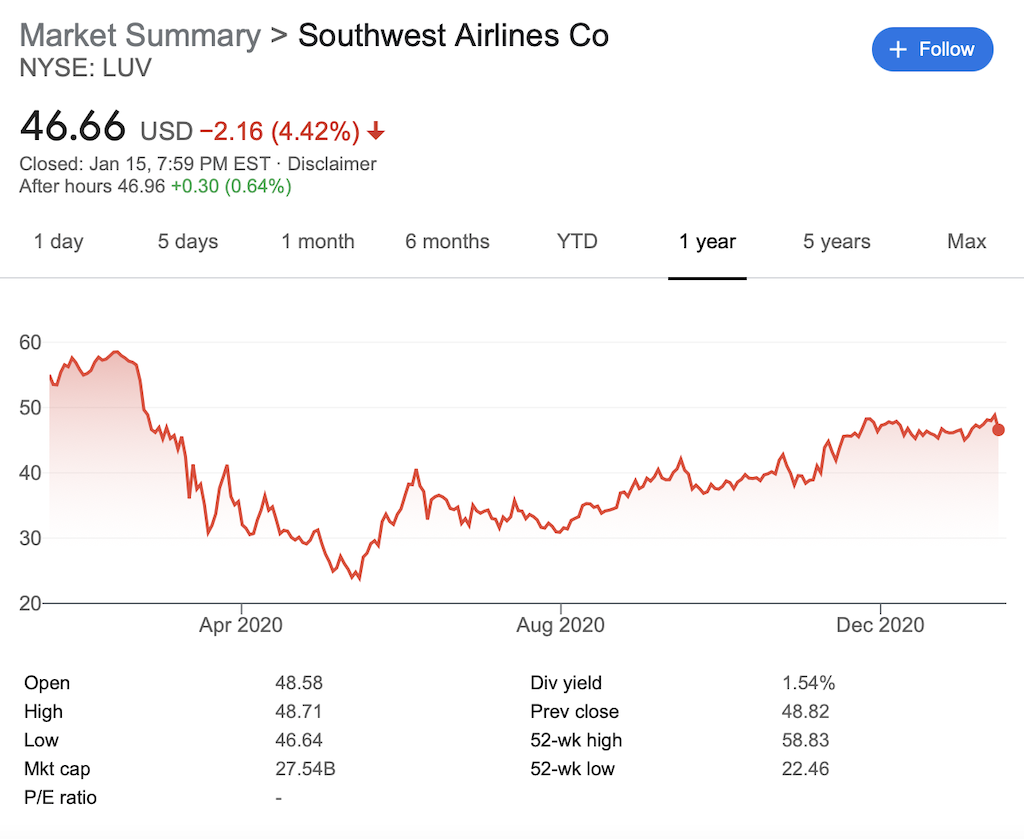This screenshot has width=1024, height=839.
Task: Click the Follow button
Action: (x=932, y=49)
